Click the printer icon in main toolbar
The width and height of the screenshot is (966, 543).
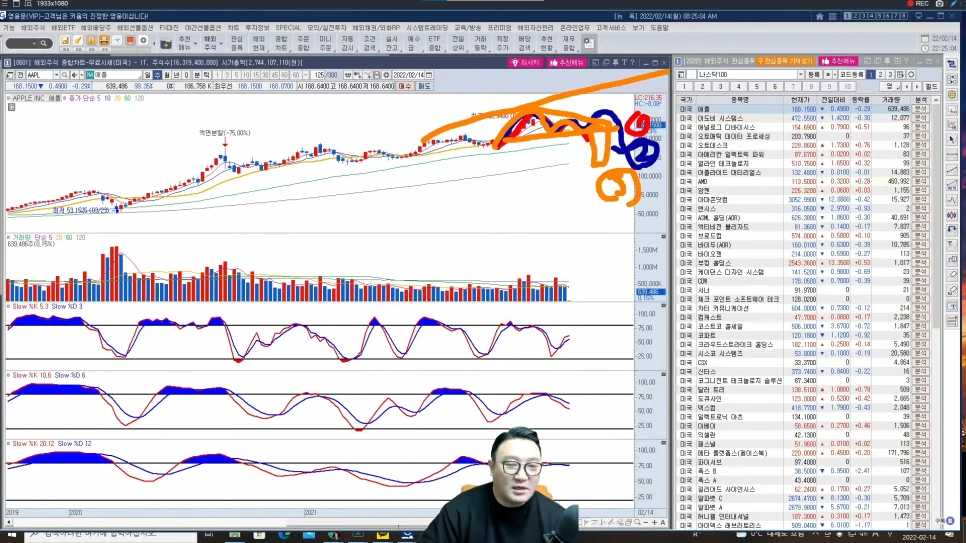(104, 41)
